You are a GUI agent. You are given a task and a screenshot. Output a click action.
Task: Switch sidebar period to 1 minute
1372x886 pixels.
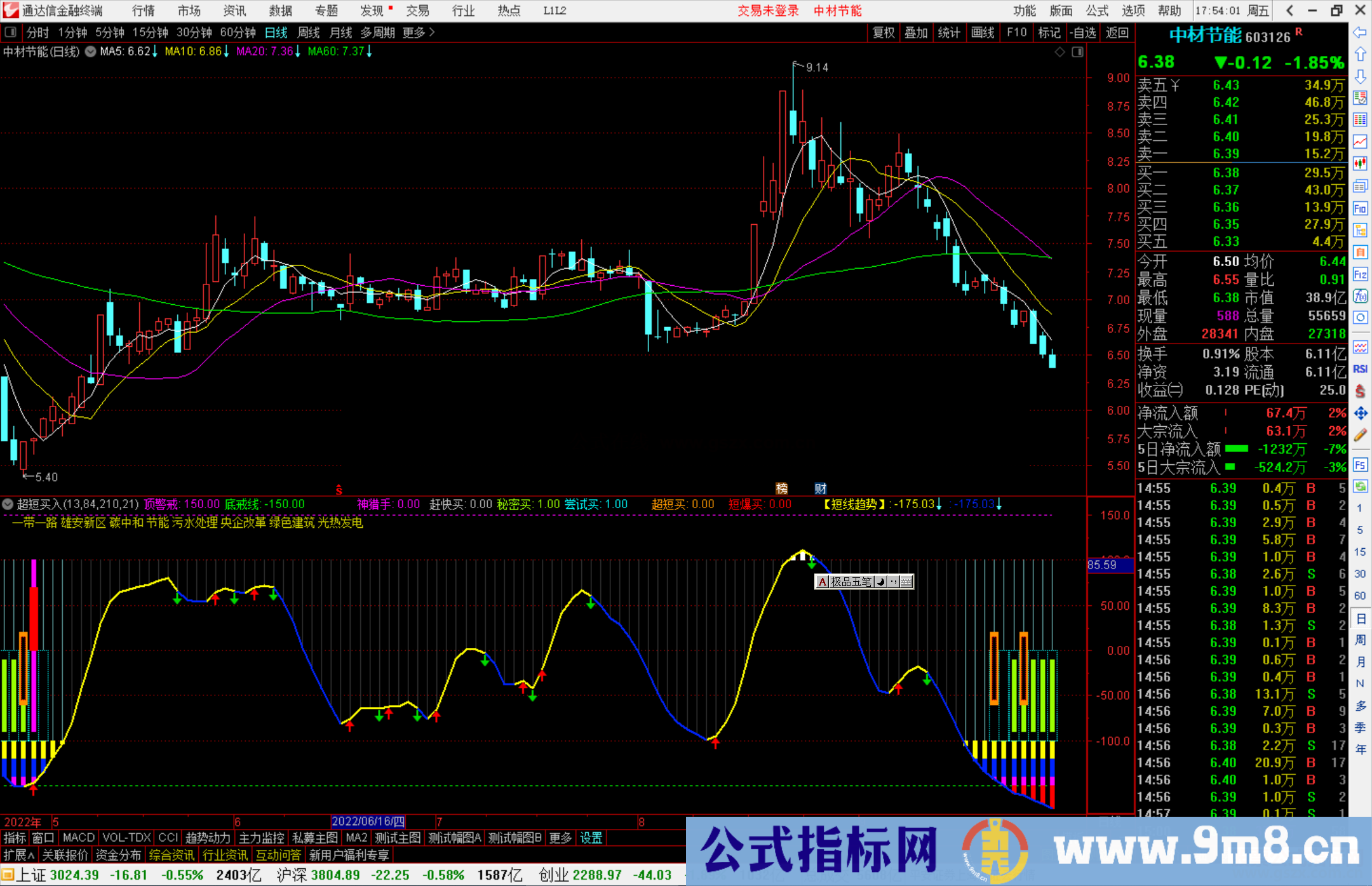point(1360,508)
